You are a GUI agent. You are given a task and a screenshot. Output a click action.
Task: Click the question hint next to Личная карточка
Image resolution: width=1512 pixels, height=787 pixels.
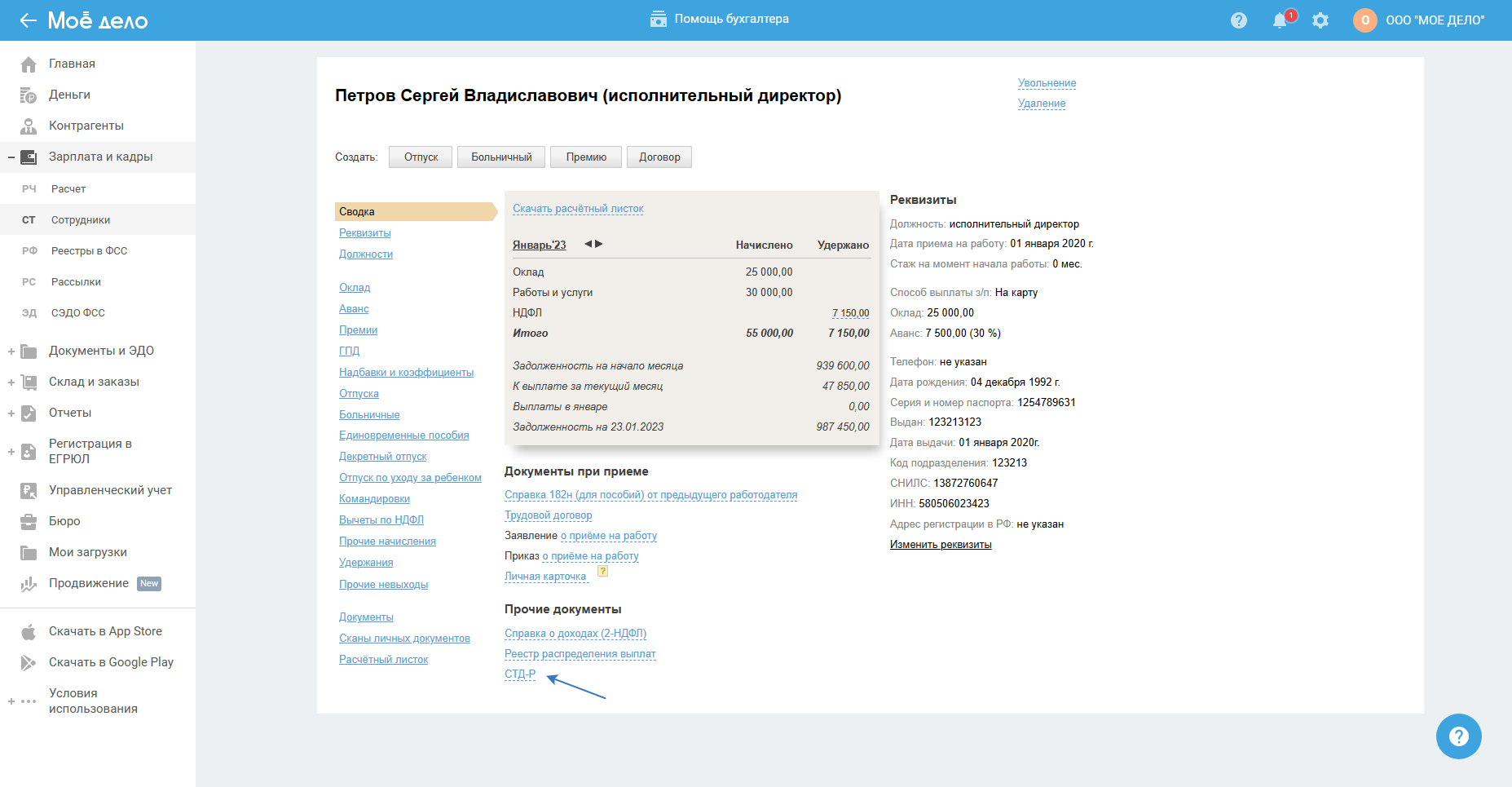tap(603, 571)
